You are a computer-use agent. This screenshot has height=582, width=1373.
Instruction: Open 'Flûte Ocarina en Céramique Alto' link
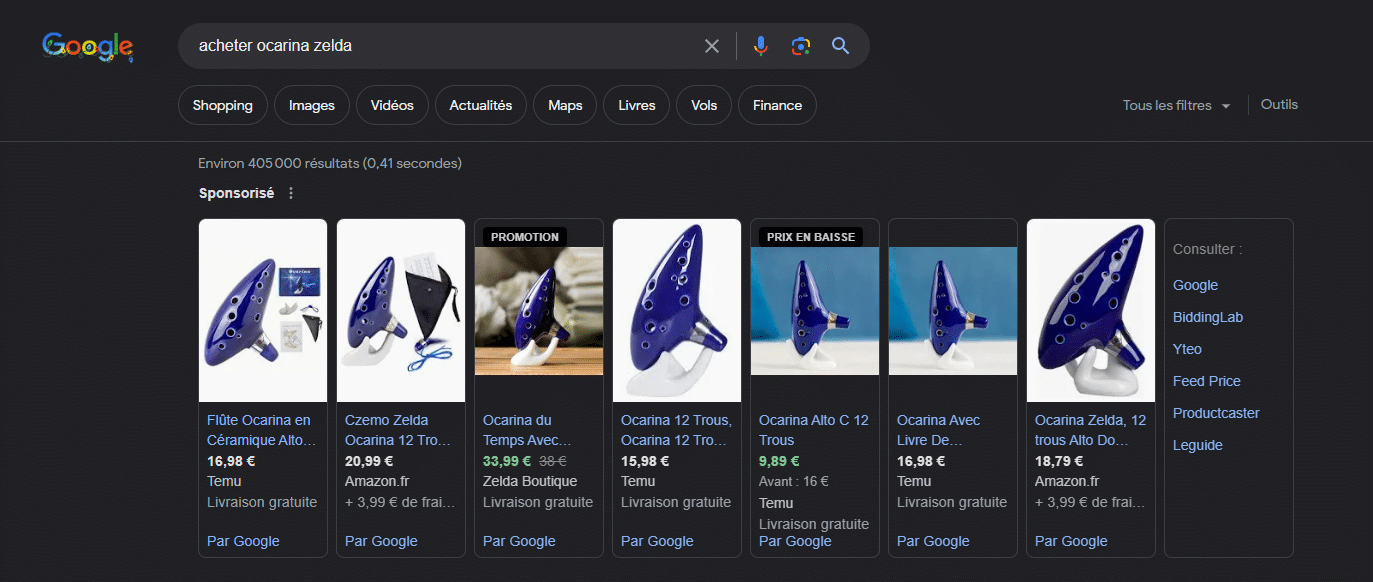pos(262,430)
